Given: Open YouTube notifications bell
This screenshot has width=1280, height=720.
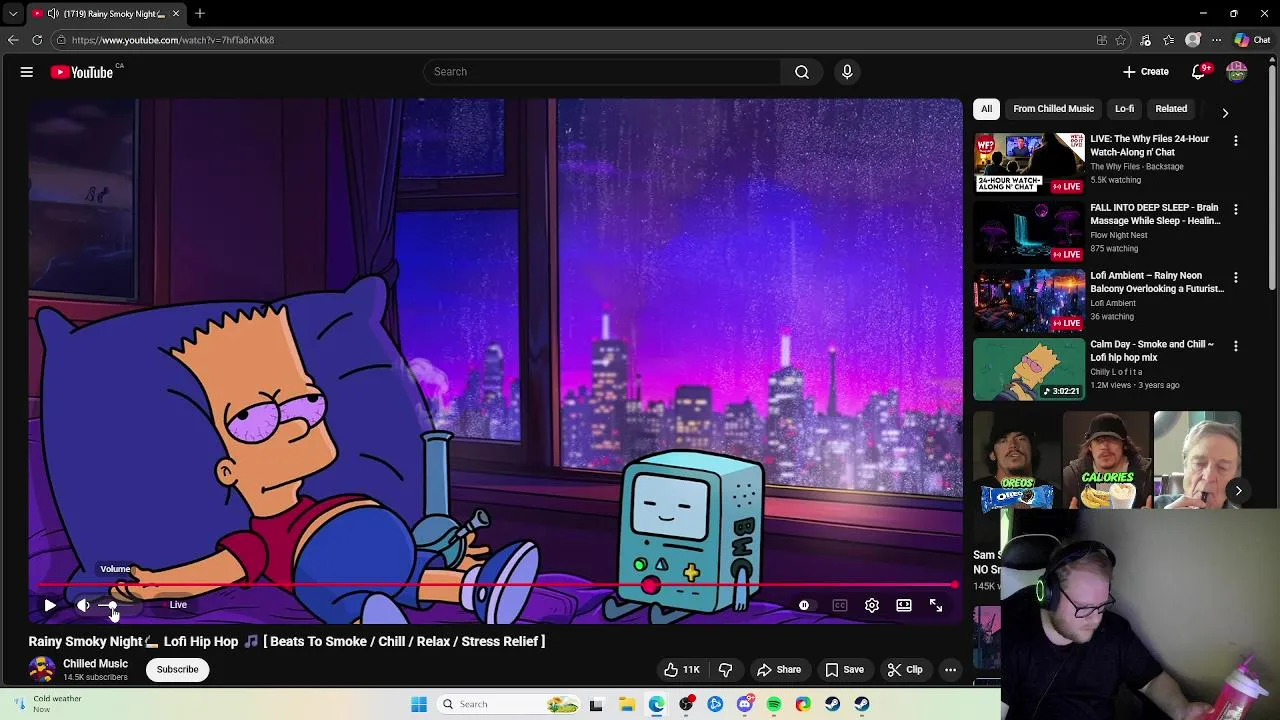Looking at the screenshot, I should (1198, 72).
